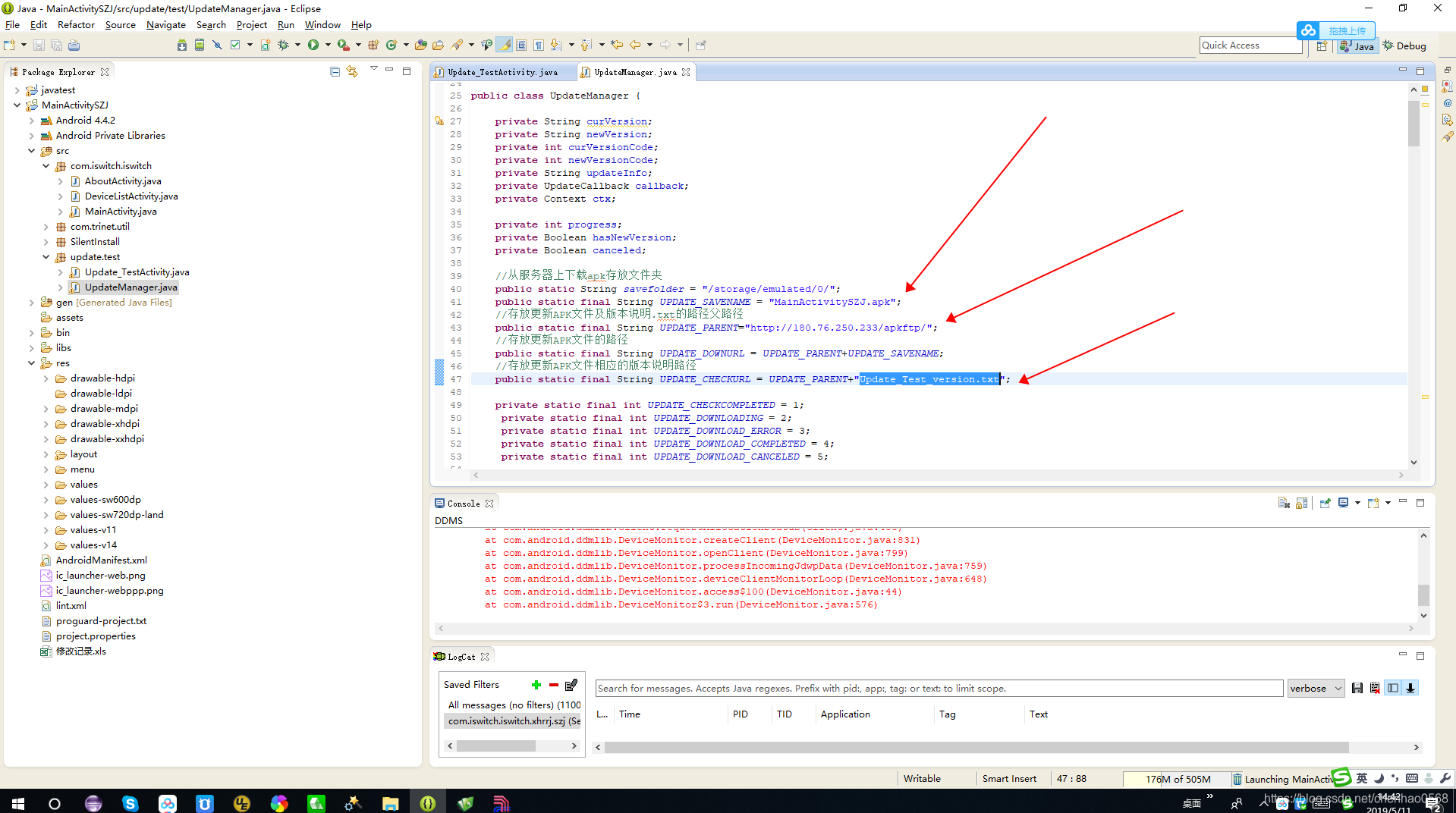
Task: Toggle display of saved filters view
Action: (1393, 689)
